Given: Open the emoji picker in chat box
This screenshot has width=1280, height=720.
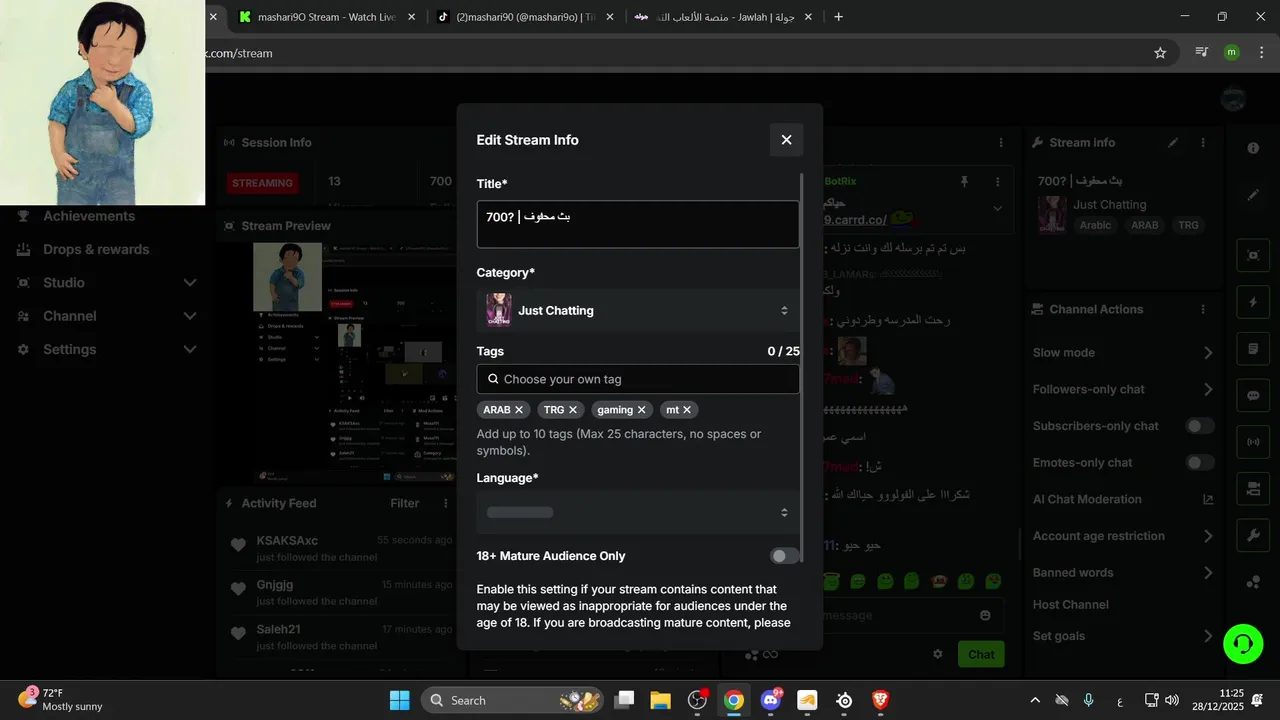Looking at the screenshot, I should pos(985,616).
